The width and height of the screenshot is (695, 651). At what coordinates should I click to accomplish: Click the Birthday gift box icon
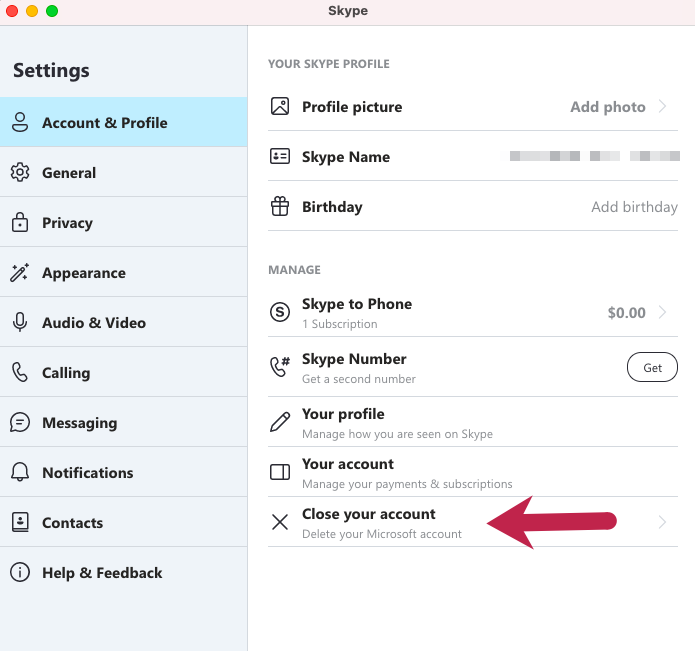[x=280, y=206]
